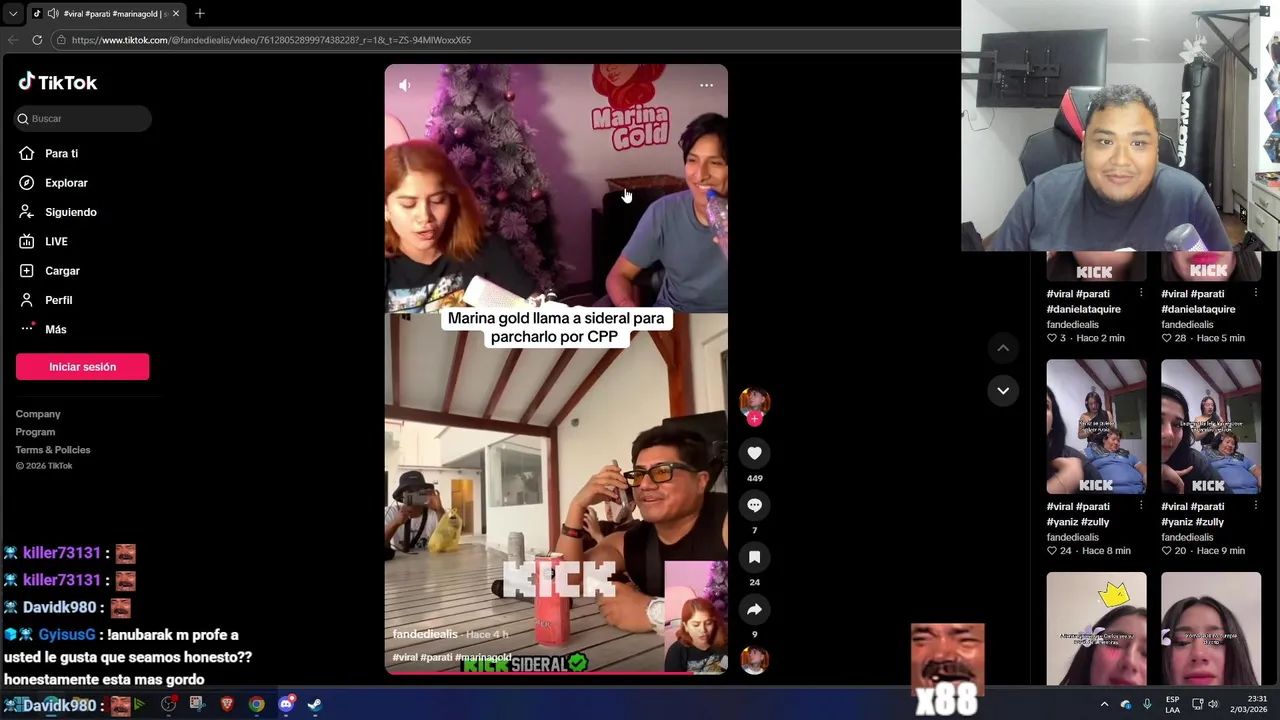This screenshot has width=1280, height=720.
Task: Open the options dots for 'Hace 8 min' video
Action: pos(1141,506)
